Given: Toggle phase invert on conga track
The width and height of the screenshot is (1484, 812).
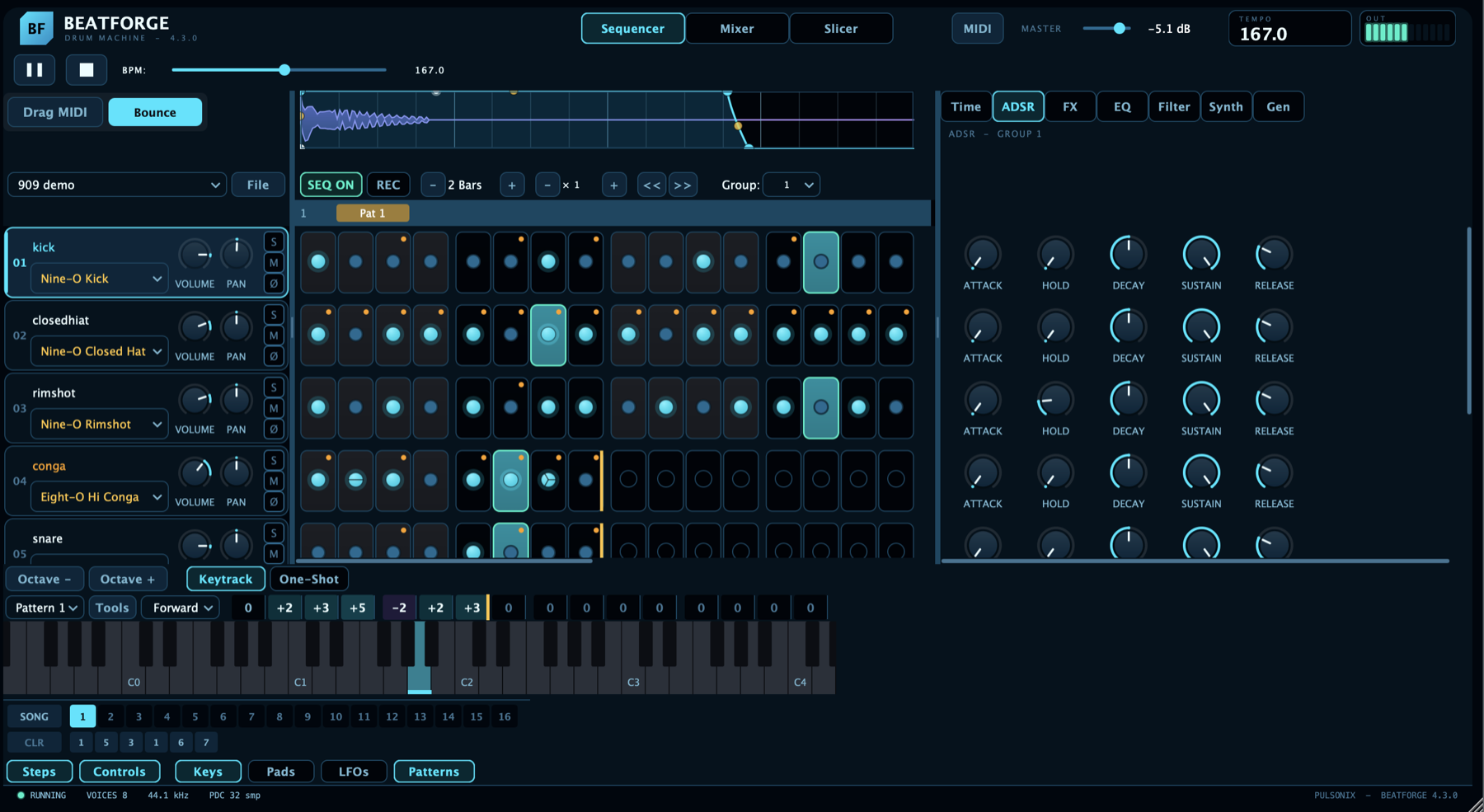Looking at the screenshot, I should (274, 501).
